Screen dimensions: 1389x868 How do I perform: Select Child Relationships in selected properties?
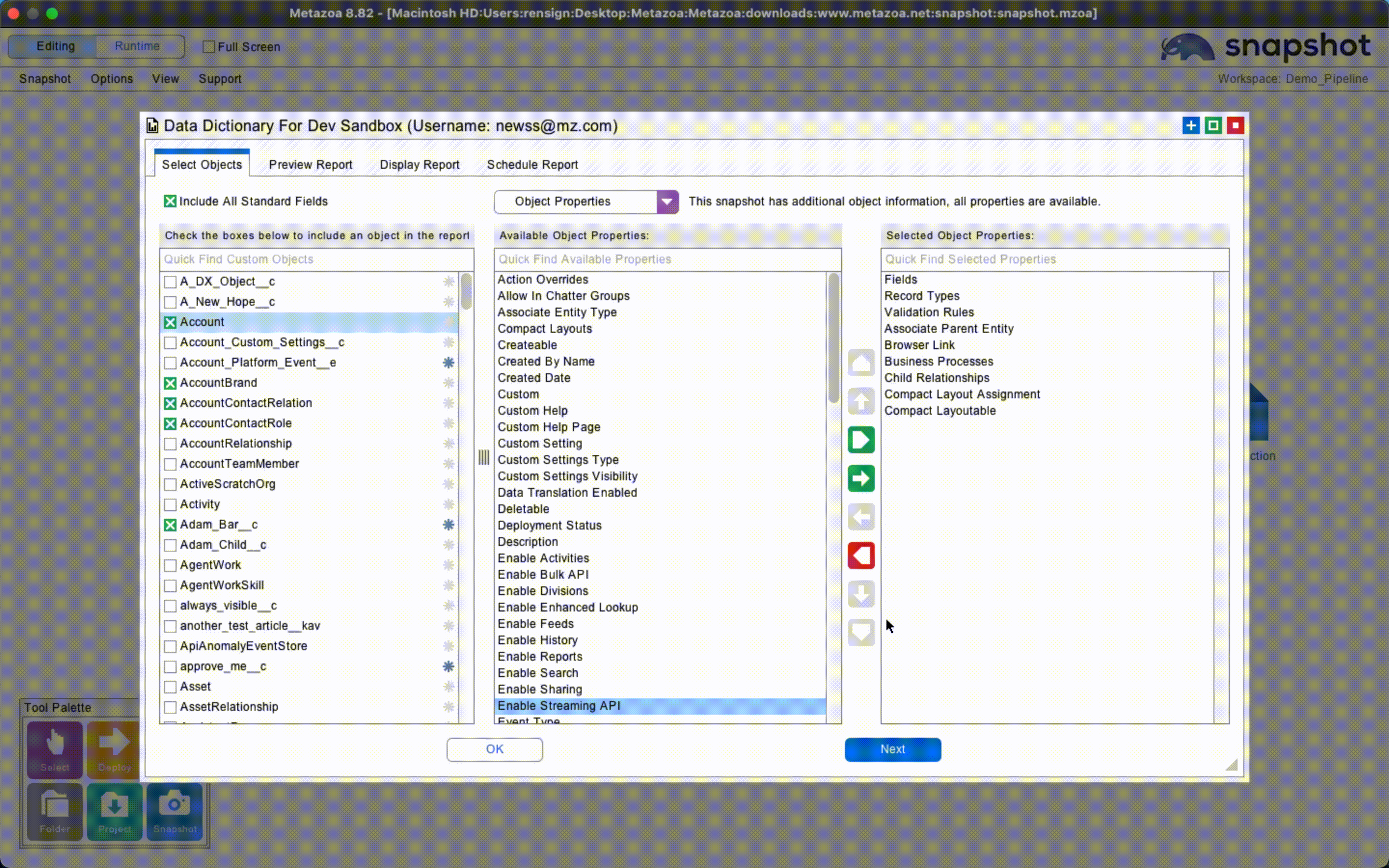(x=1048, y=378)
